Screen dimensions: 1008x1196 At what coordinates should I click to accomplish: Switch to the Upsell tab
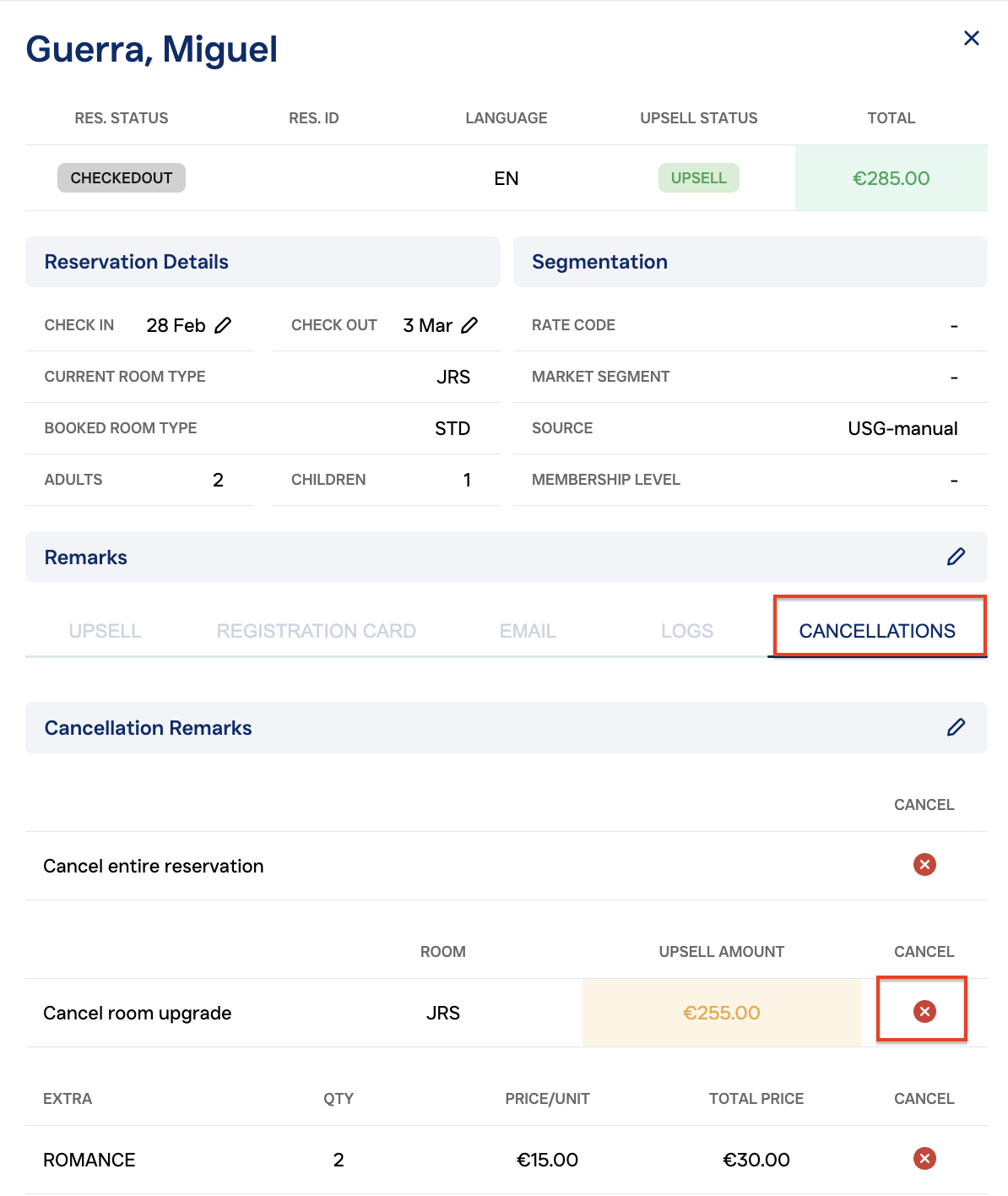coord(105,631)
